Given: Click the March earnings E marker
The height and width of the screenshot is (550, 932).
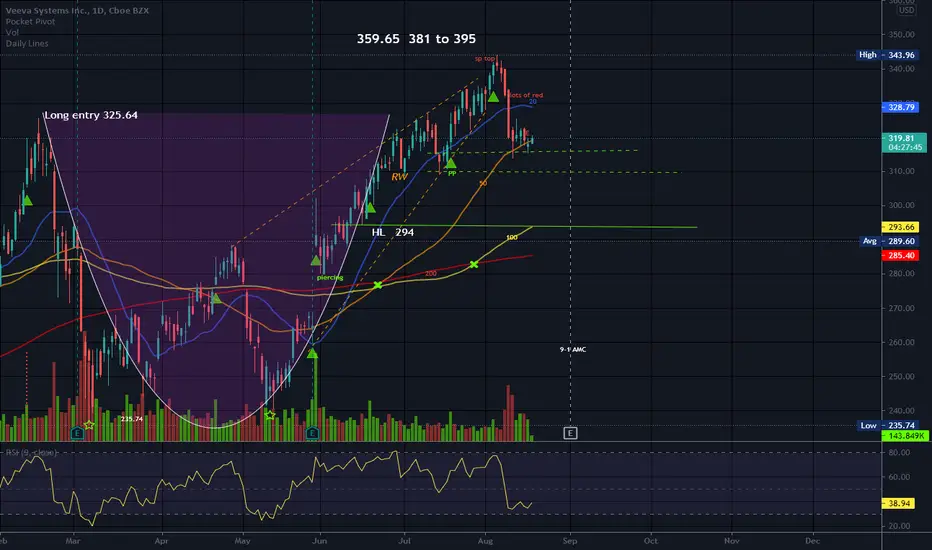Looking at the screenshot, I should [x=77, y=433].
